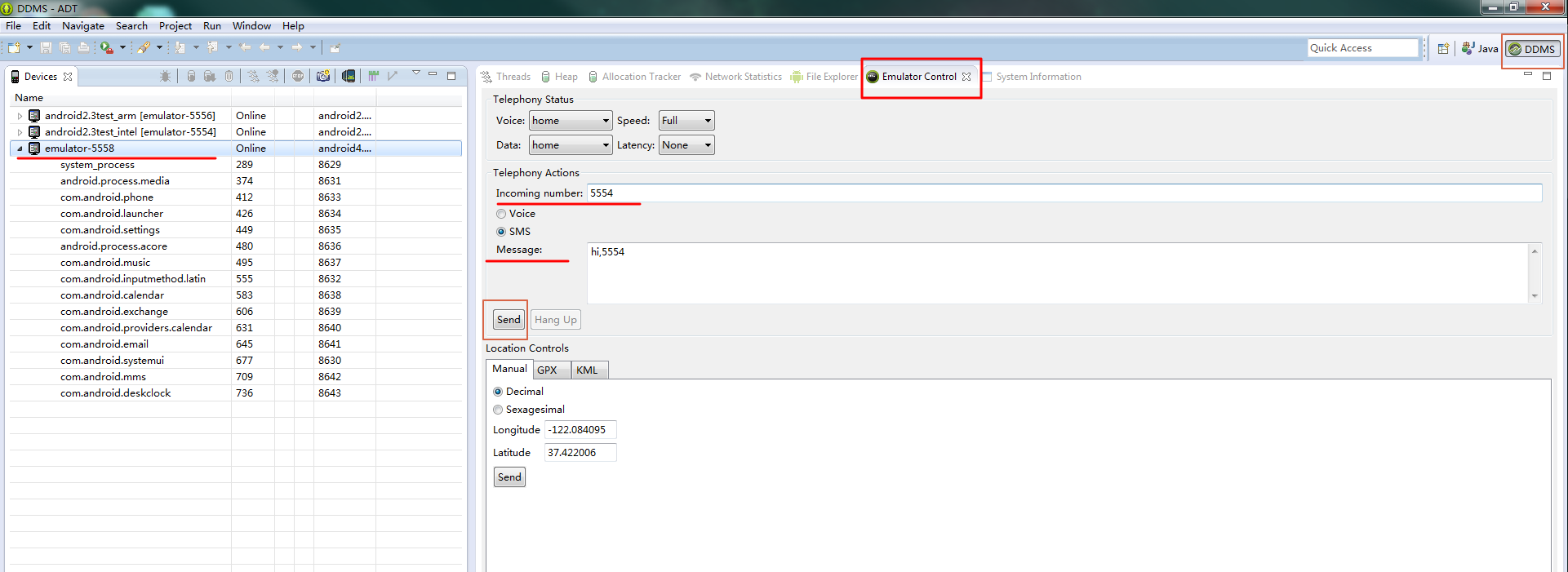Viewport: 1568px width, 572px height.
Task: Click the Cause GC trash icon
Action: click(x=229, y=76)
